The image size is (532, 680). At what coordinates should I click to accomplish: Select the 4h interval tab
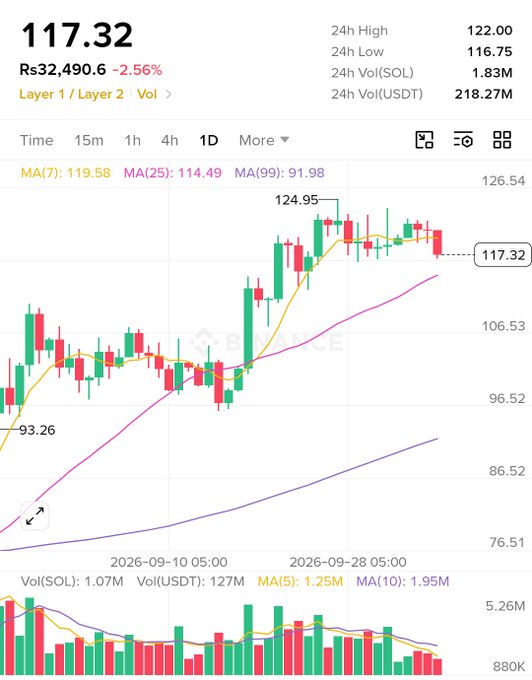(170, 141)
